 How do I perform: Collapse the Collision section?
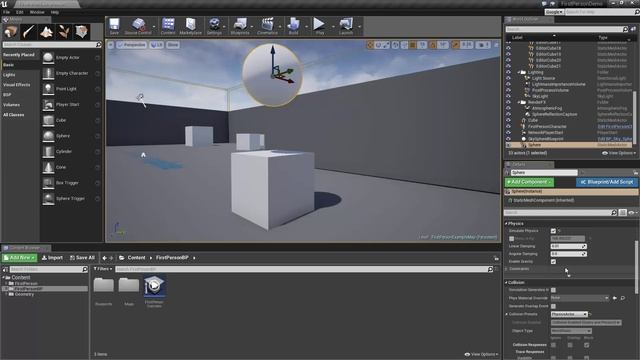(506, 282)
